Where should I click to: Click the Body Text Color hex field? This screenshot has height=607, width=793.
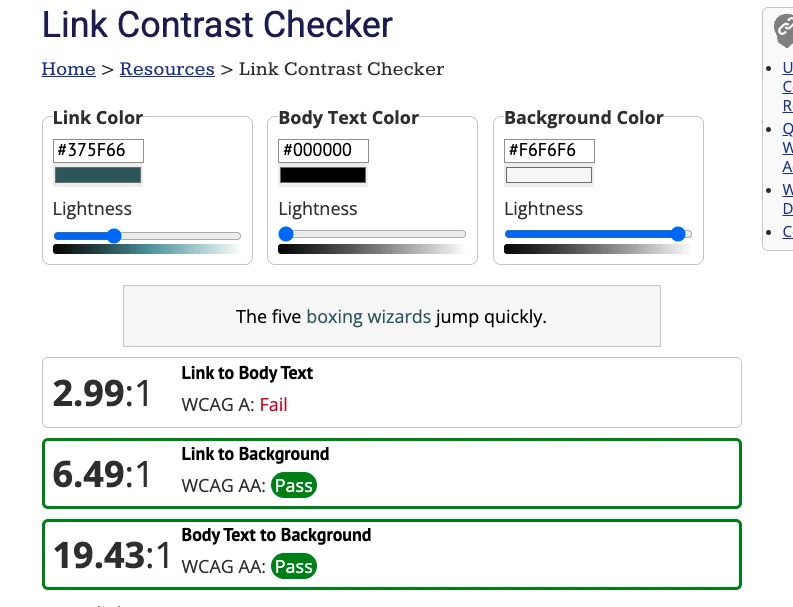(x=323, y=150)
